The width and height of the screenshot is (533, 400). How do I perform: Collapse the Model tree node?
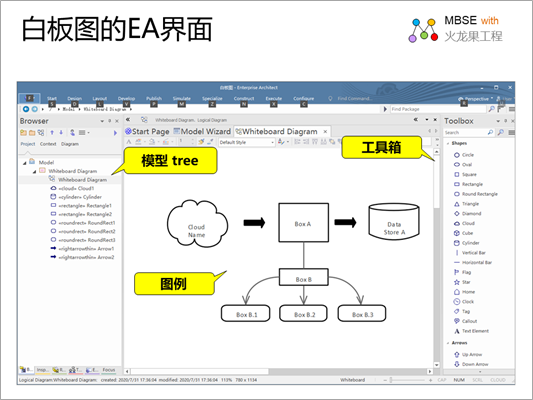click(24, 163)
